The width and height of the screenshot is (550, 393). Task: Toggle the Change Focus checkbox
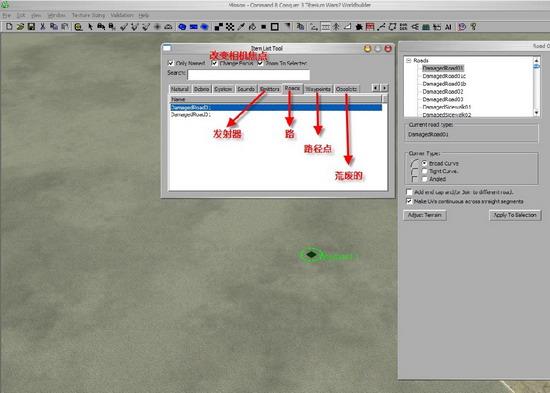click(215, 63)
